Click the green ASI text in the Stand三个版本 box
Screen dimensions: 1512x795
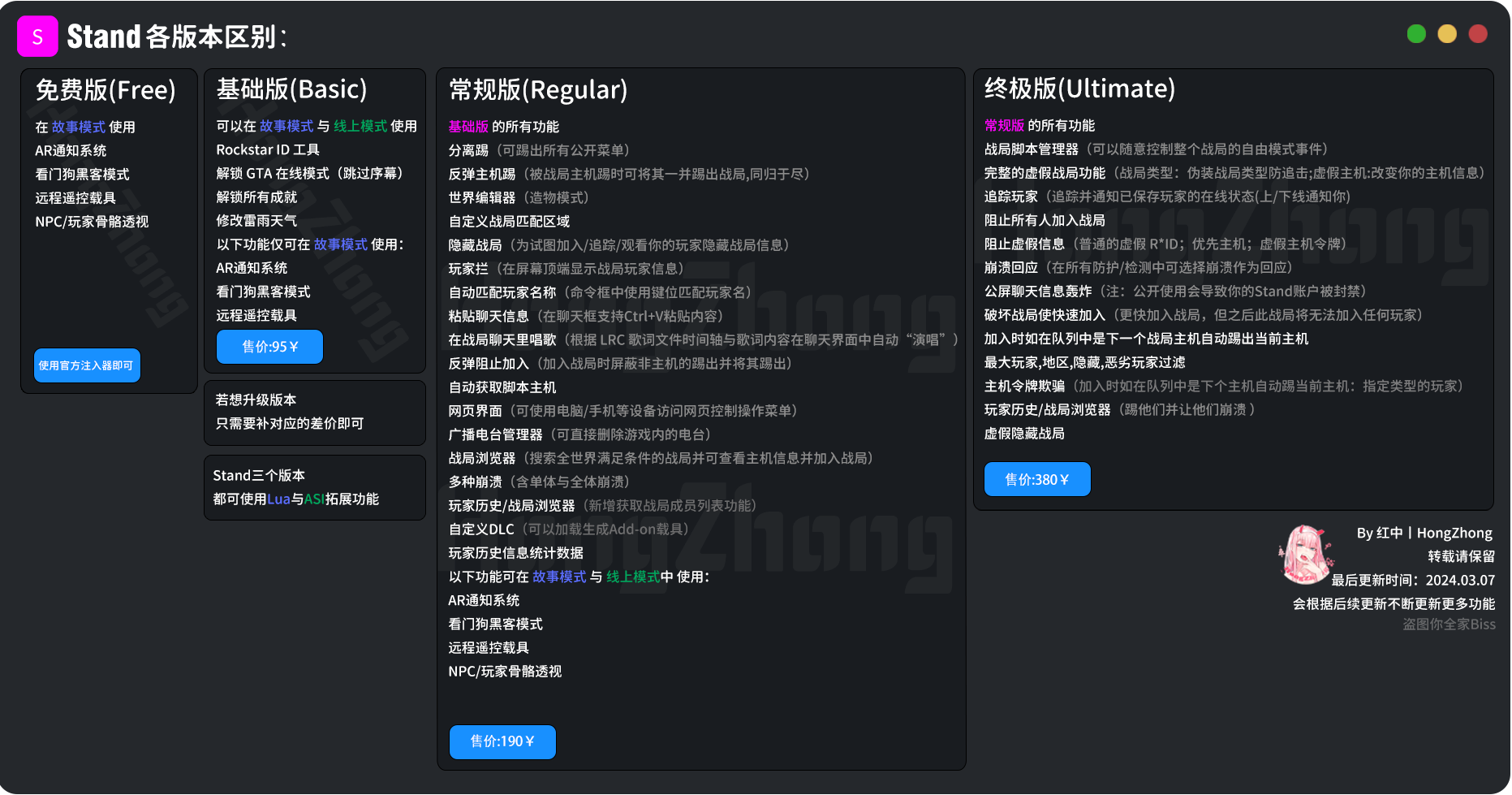[314, 499]
